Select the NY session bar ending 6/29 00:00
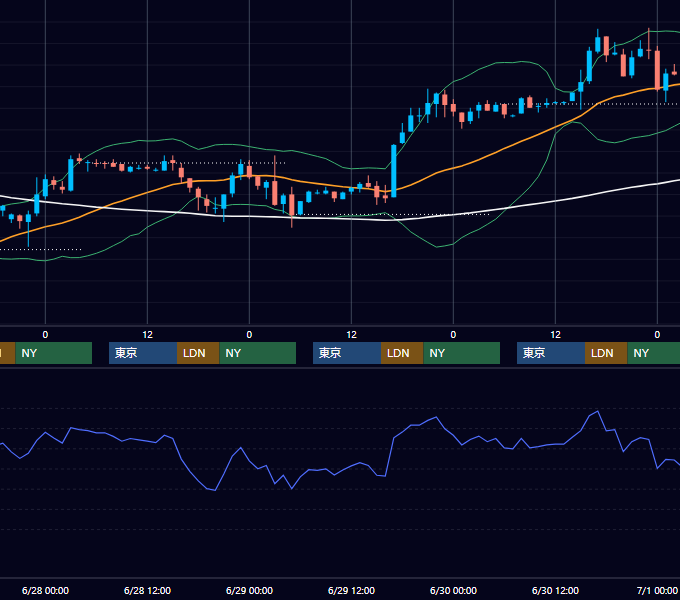Screen dimensions: 680x600 click(x=258, y=353)
